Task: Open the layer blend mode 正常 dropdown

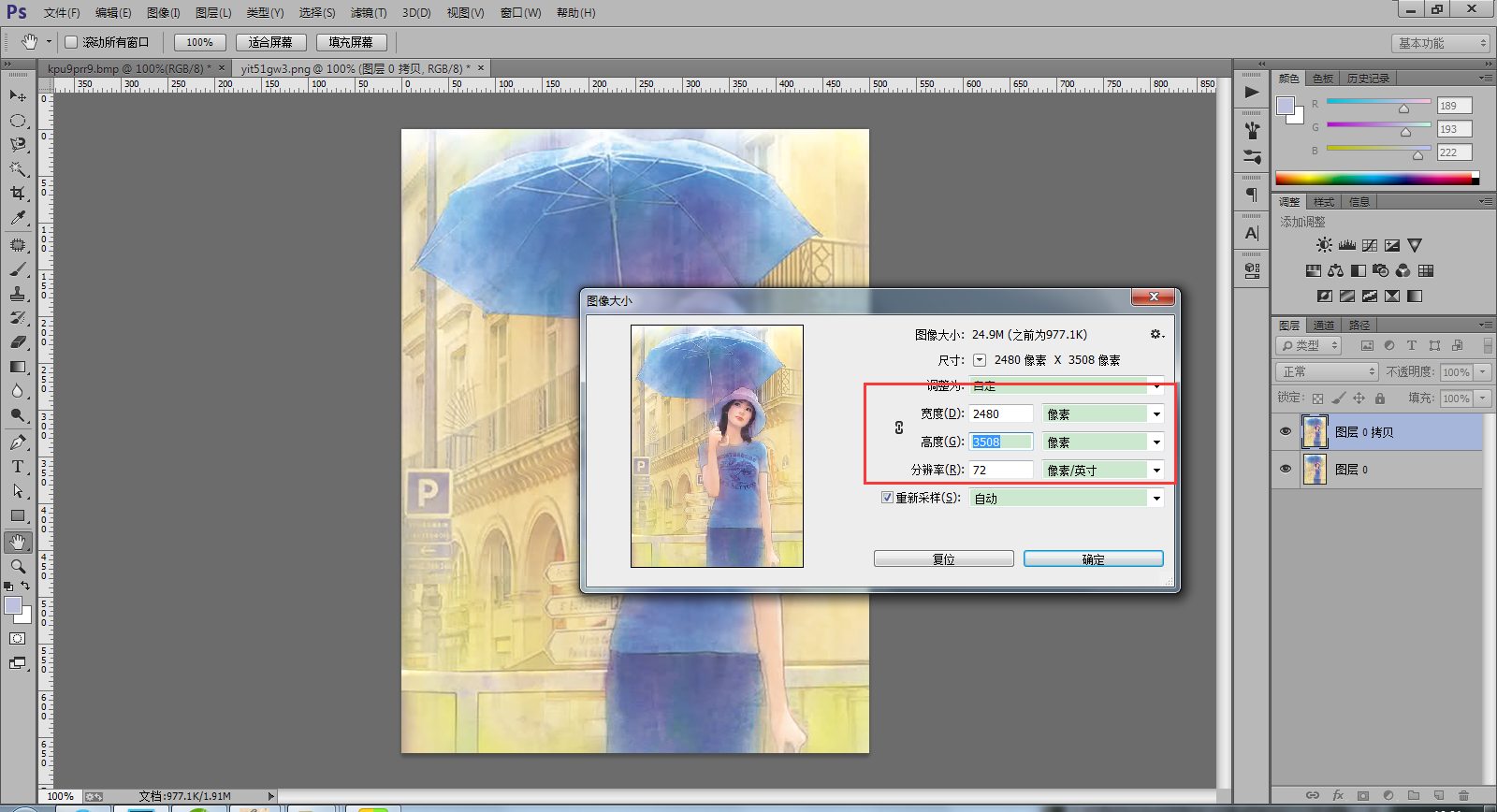Action: (1328, 371)
